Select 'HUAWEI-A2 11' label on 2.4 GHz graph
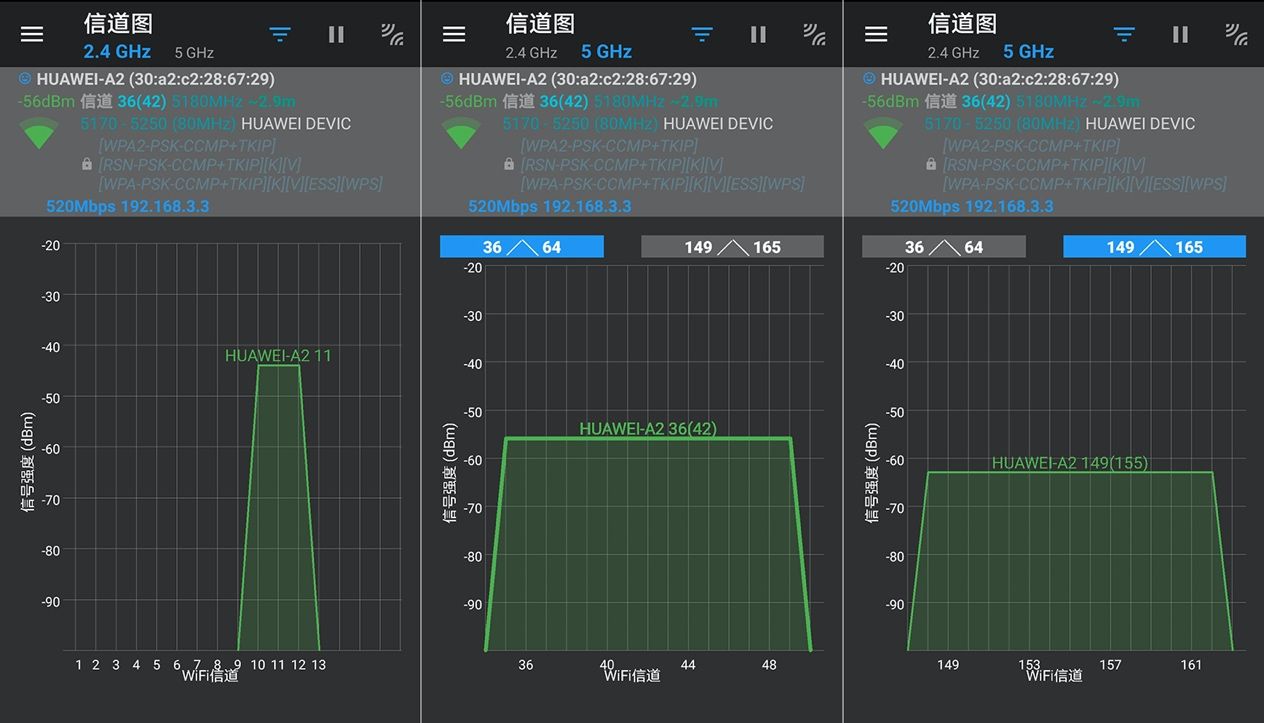This screenshot has height=723, width=1264. pos(278,355)
